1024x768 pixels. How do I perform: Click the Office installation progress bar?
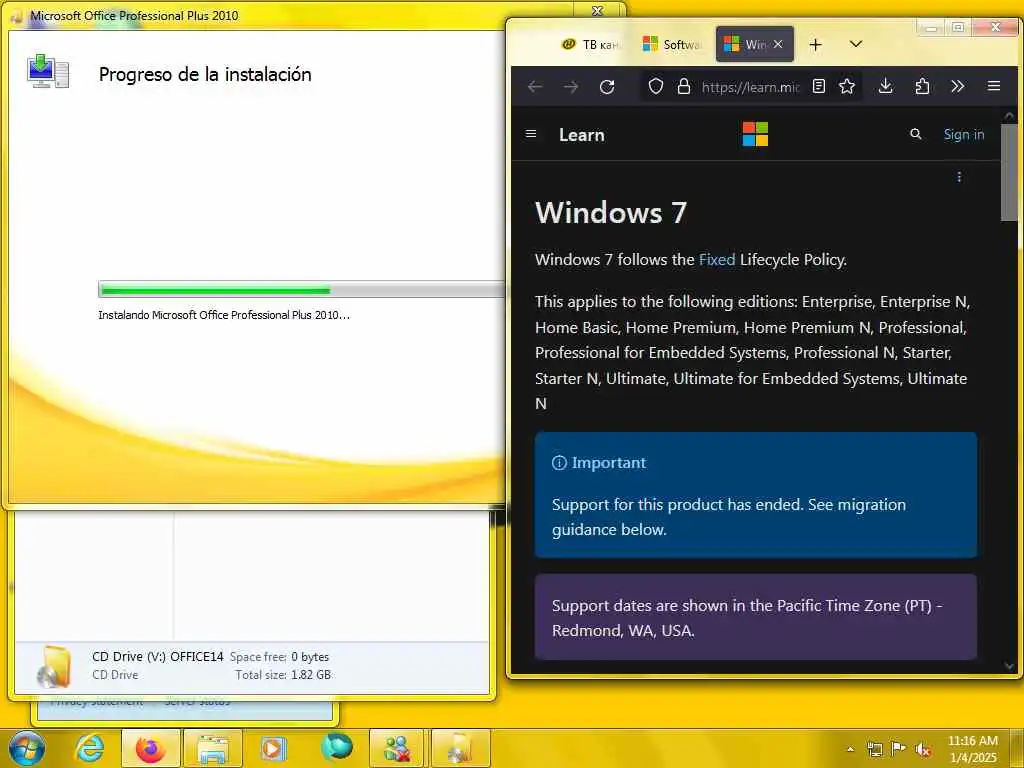tap(302, 289)
